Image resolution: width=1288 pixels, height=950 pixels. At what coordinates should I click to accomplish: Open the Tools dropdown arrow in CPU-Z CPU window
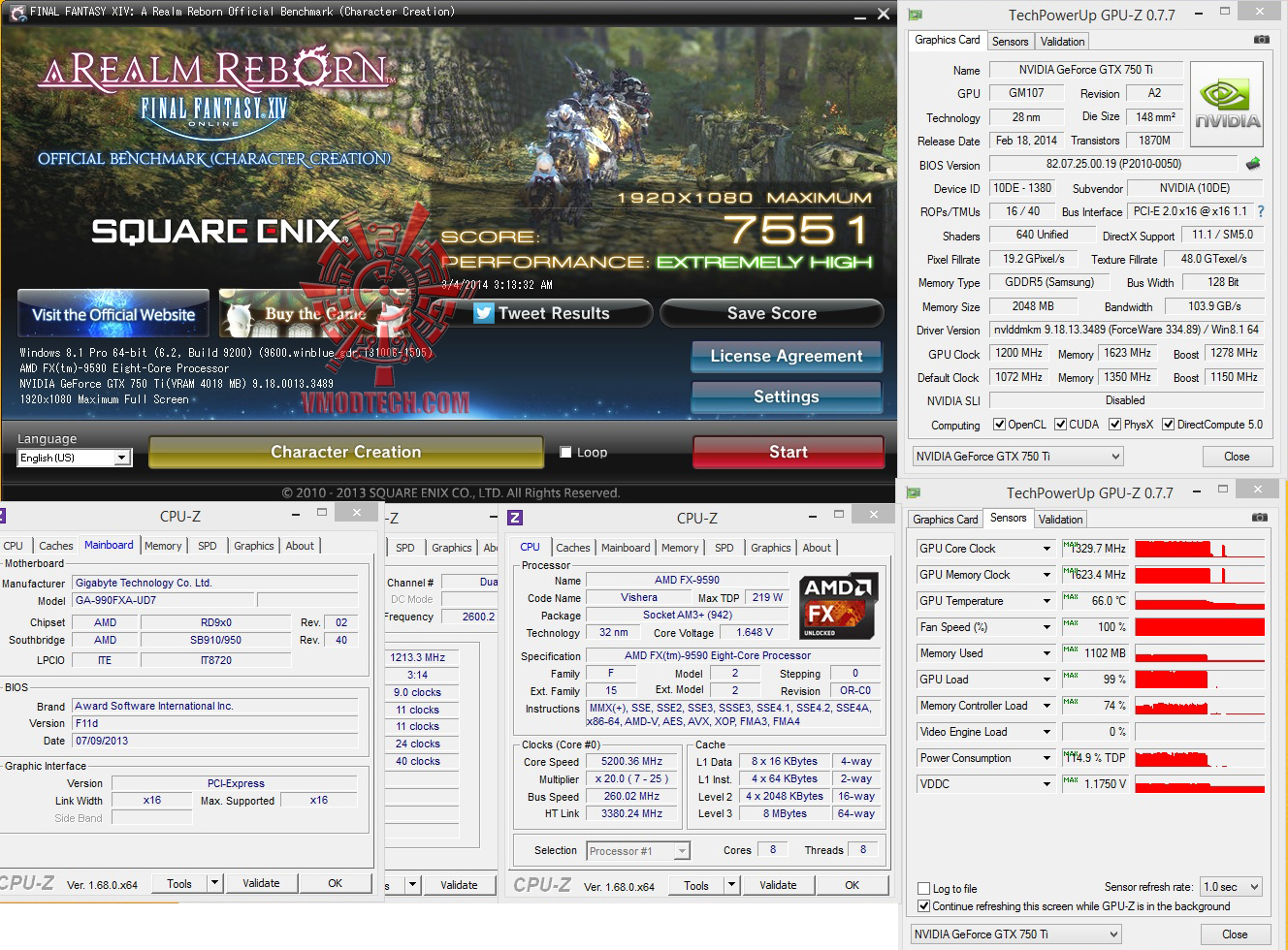(732, 885)
